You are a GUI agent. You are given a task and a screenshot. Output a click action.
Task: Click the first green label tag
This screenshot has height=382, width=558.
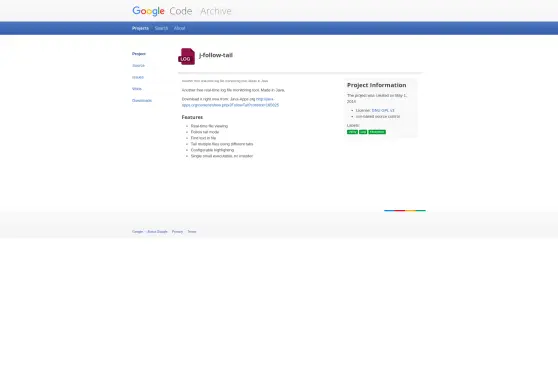352,132
